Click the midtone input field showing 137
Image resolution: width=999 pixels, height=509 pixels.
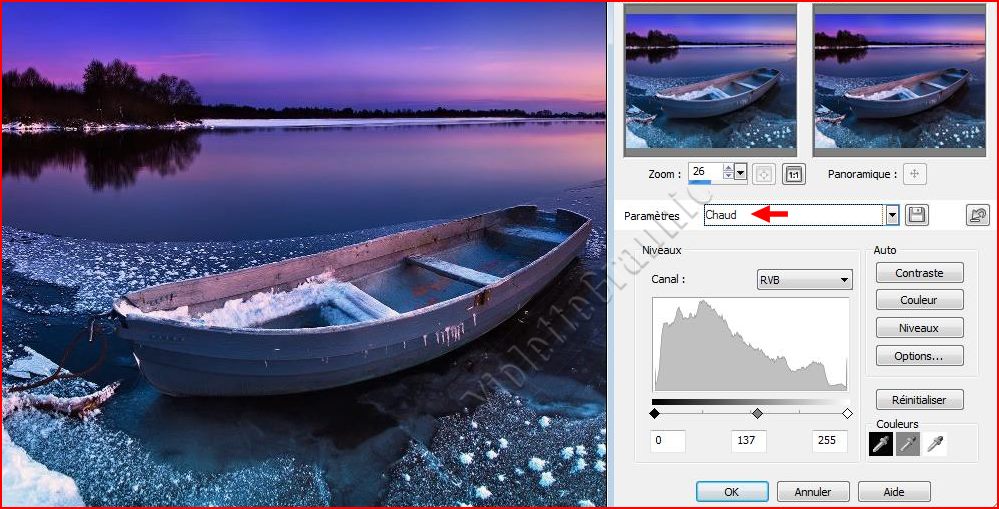748,441
